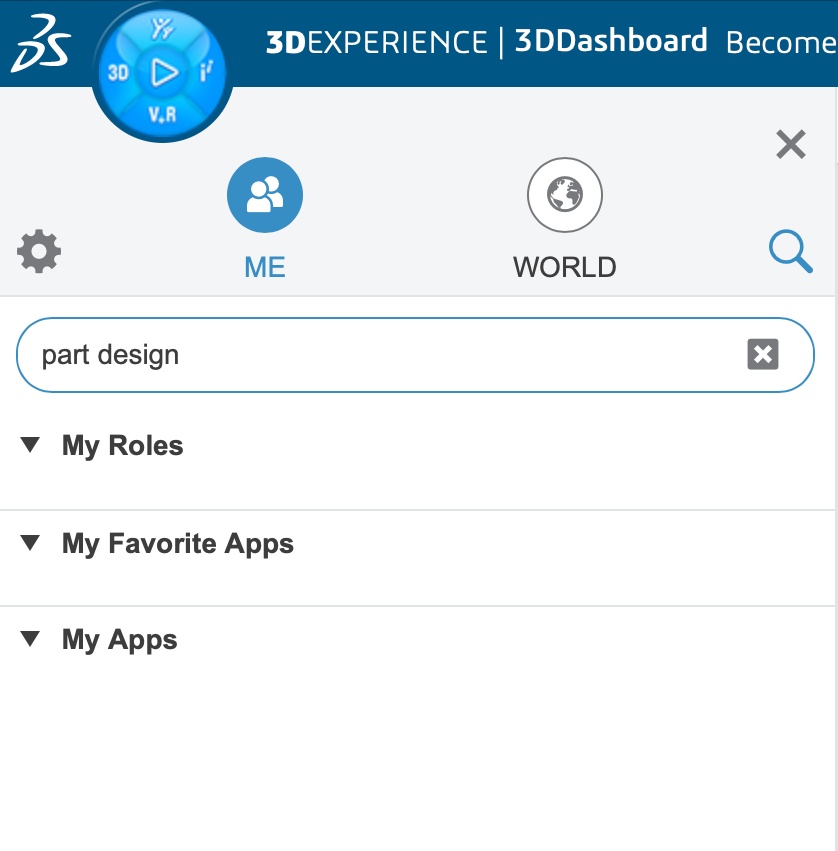Screen dimensions: 838x851
Task: Click the 3DS logo in the header
Action: [x=41, y=43]
